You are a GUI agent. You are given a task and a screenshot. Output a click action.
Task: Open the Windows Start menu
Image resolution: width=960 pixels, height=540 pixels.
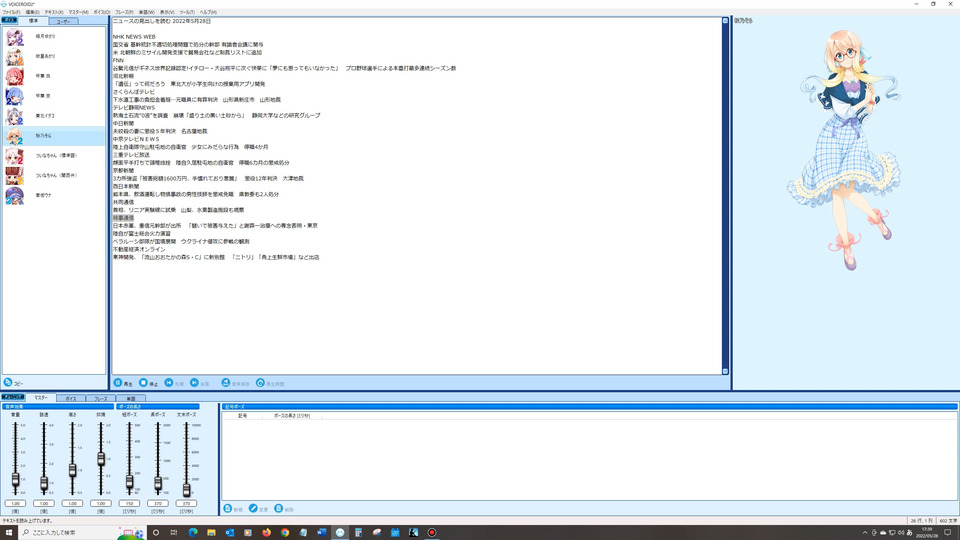tap(9, 533)
